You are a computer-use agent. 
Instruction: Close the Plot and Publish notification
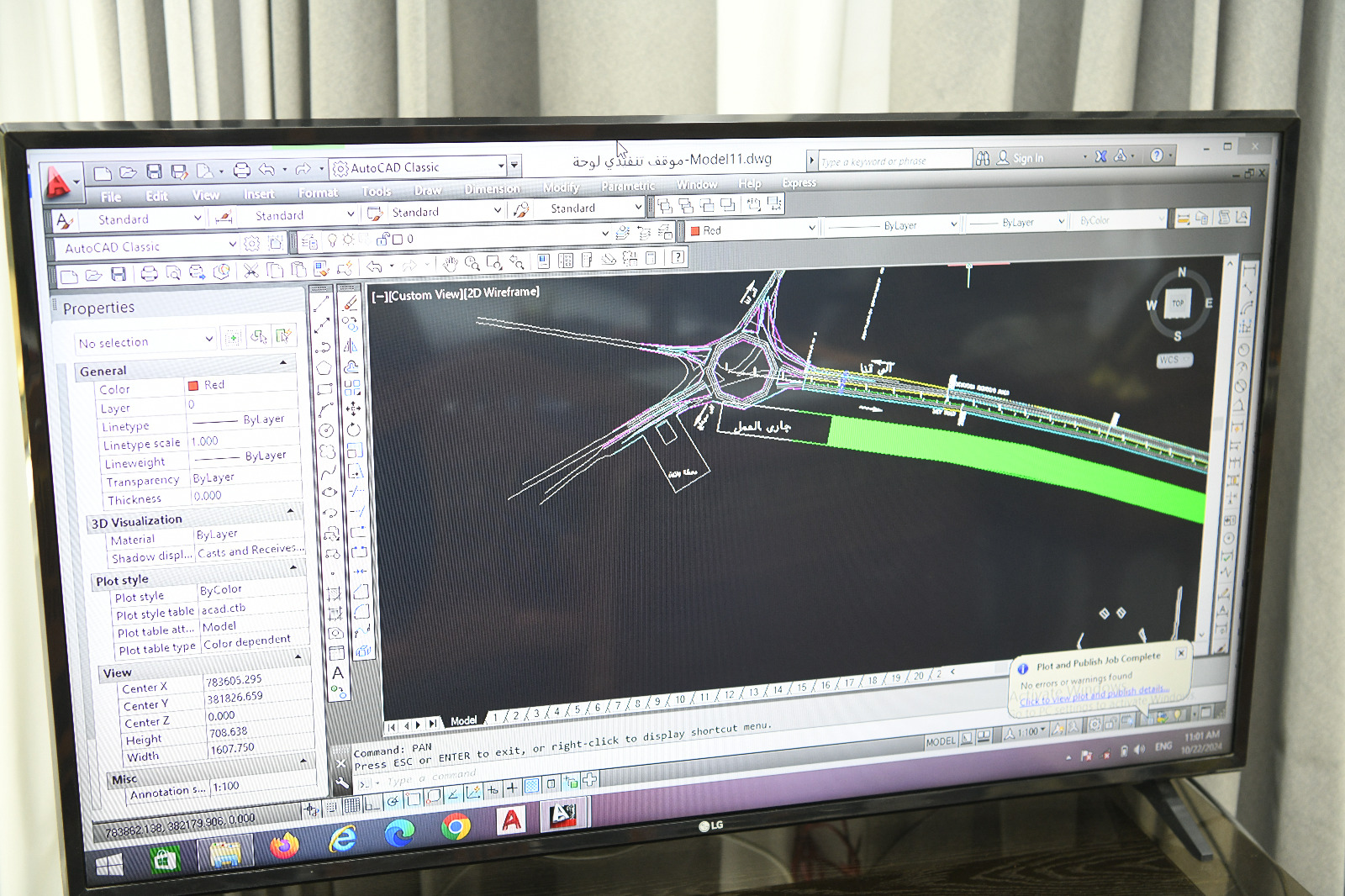click(1181, 652)
